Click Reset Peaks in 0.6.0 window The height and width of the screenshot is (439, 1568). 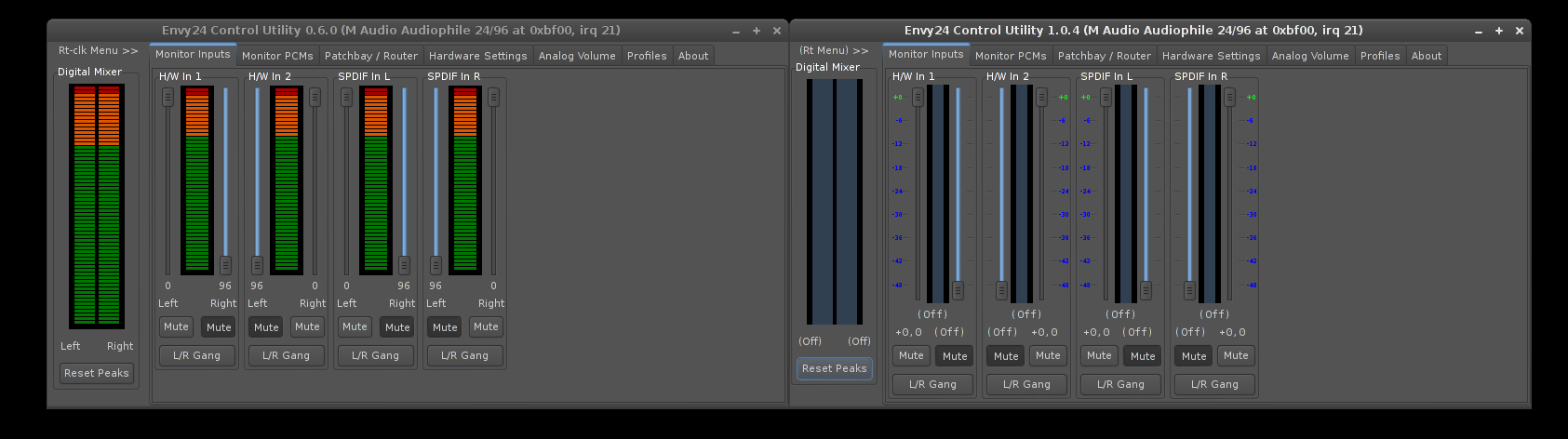(97, 373)
